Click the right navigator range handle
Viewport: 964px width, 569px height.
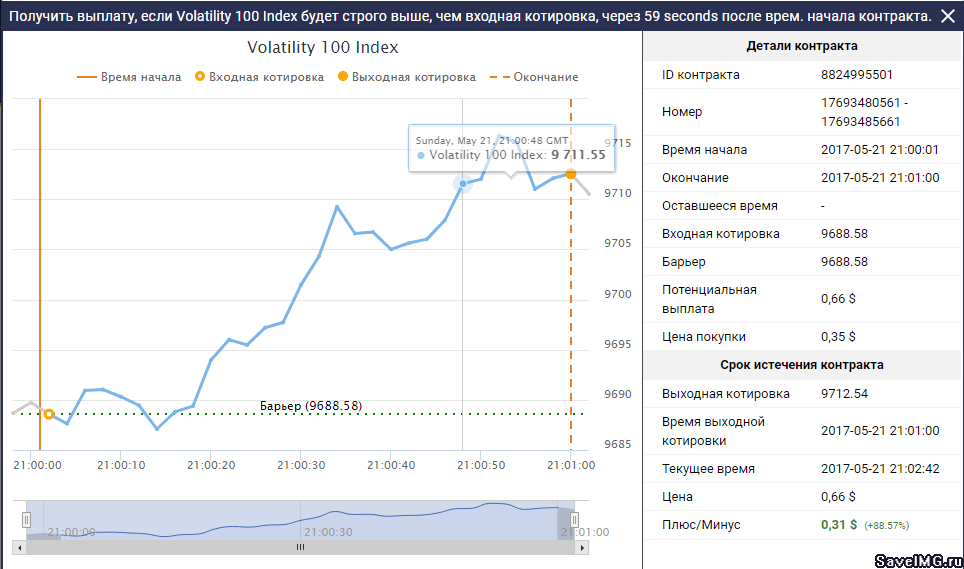coord(575,519)
